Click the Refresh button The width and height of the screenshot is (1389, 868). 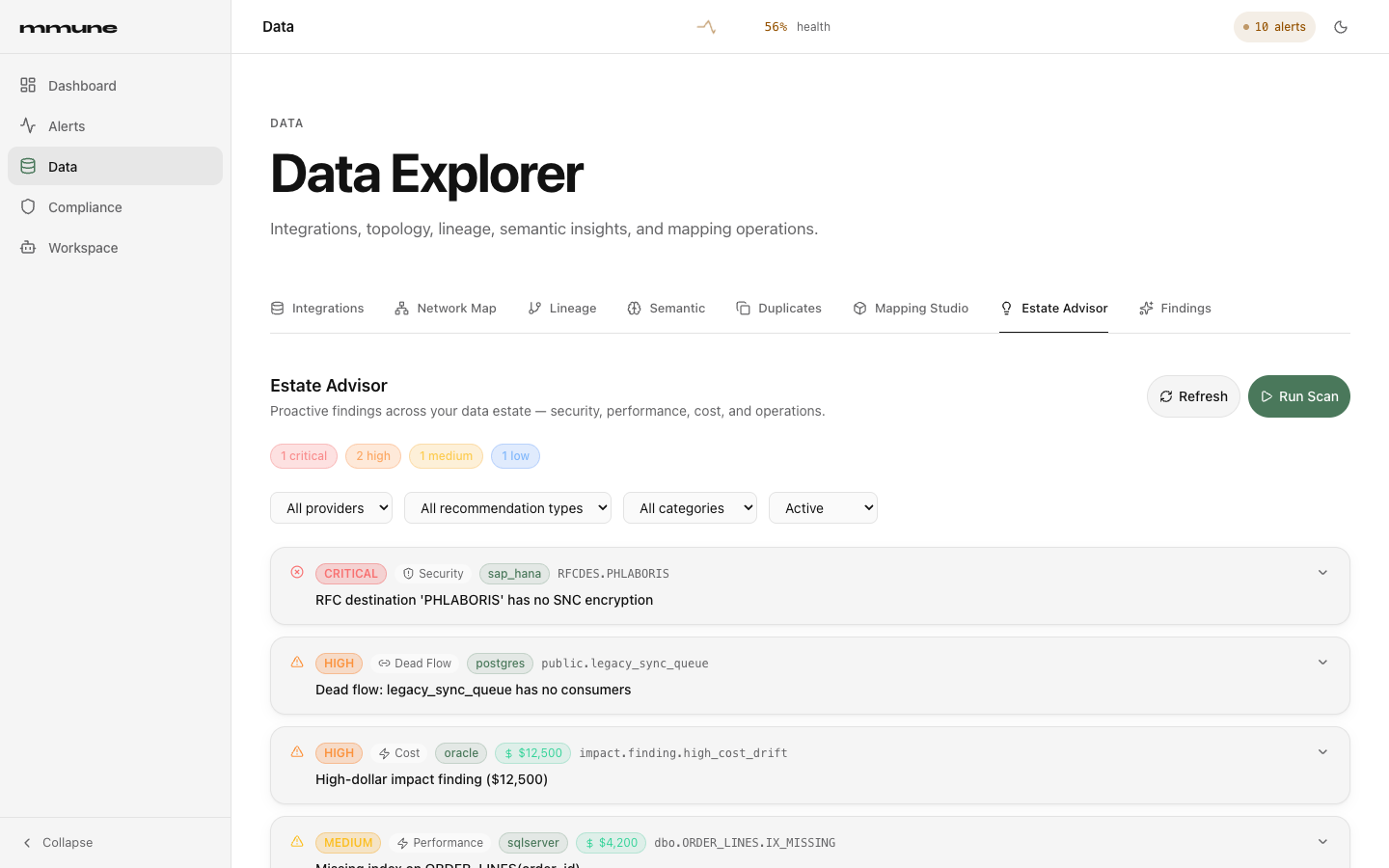tap(1193, 396)
